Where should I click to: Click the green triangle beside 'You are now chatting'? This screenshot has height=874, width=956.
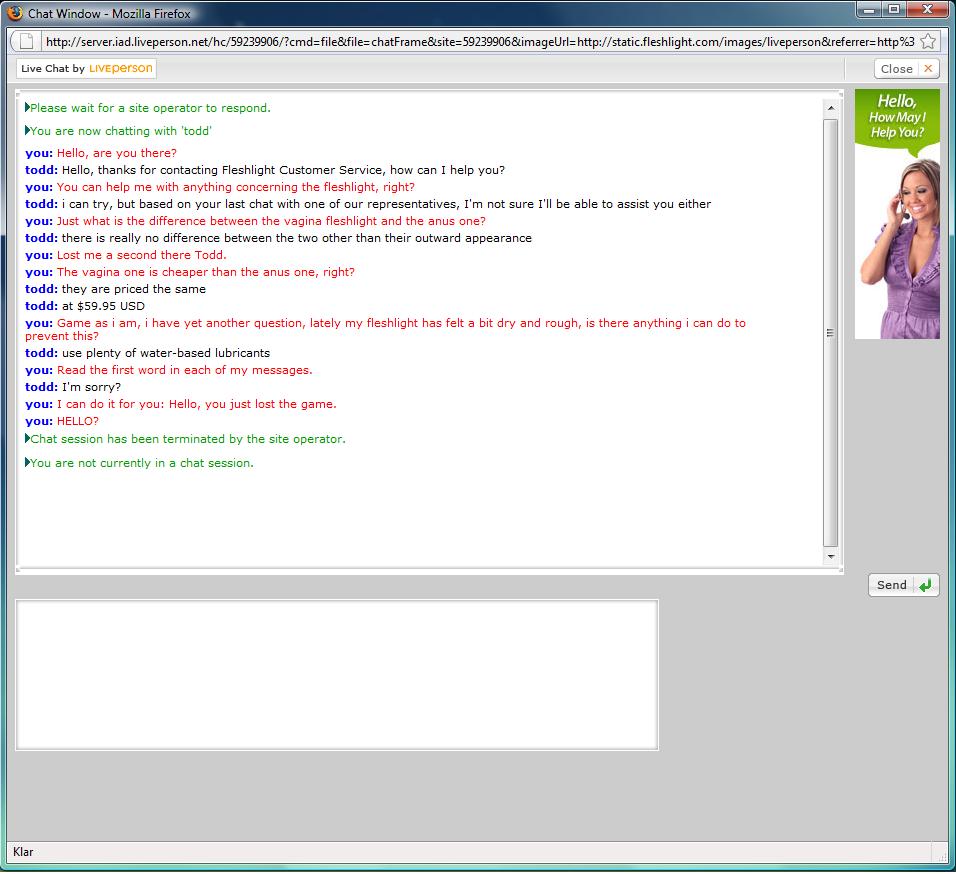point(27,131)
